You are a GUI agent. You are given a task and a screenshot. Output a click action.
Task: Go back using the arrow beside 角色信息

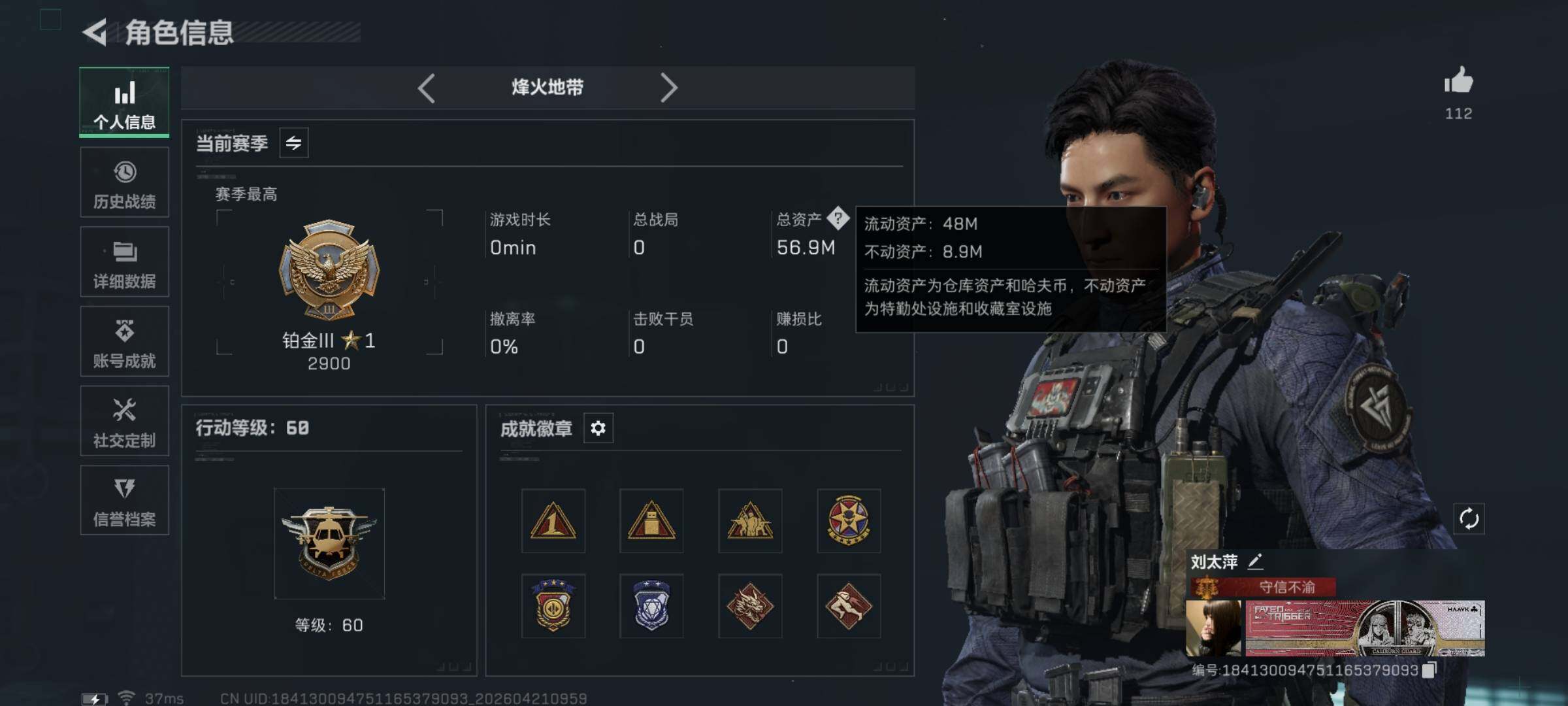pyautogui.click(x=95, y=32)
